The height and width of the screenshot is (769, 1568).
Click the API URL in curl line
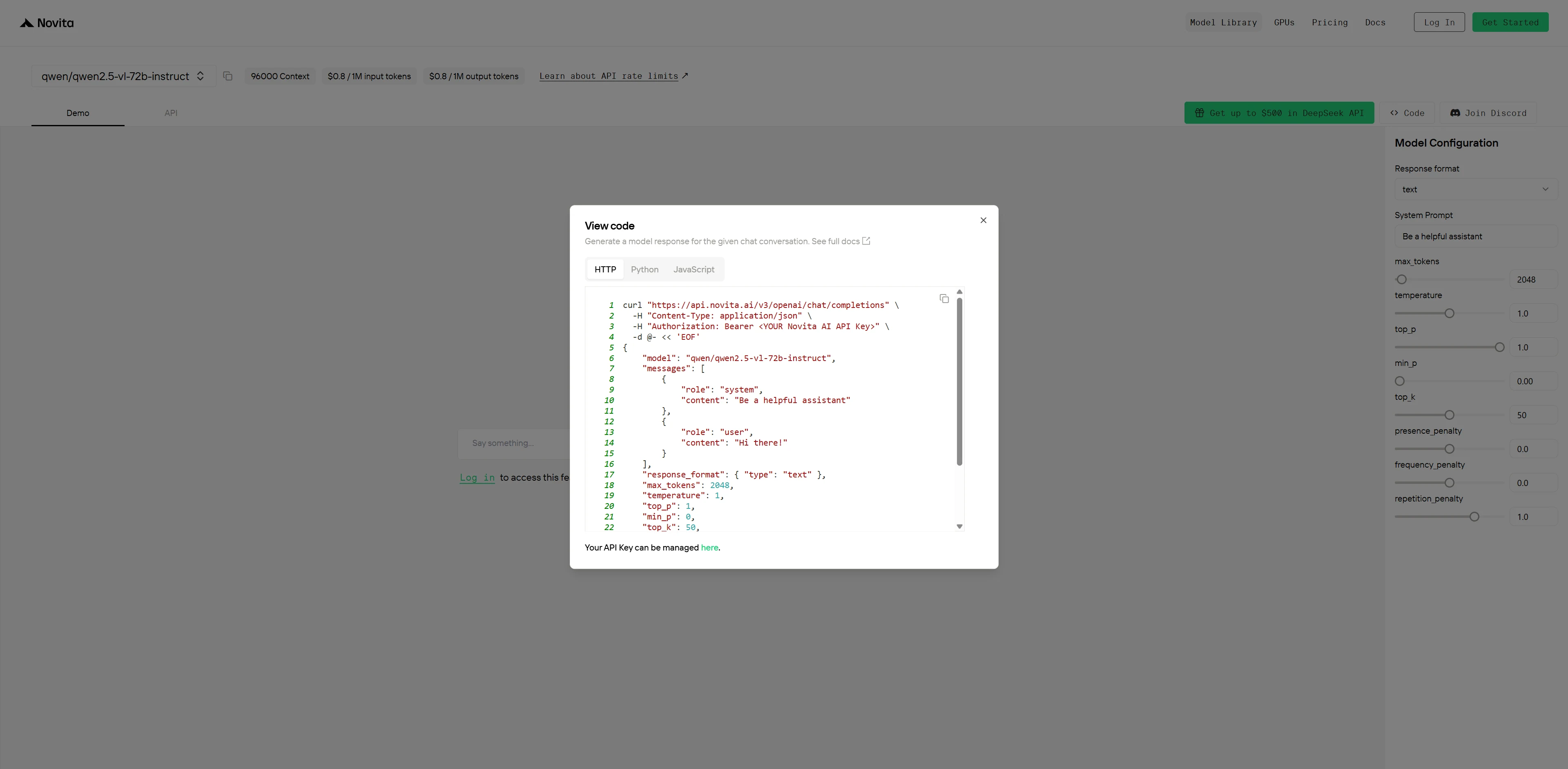(x=768, y=305)
